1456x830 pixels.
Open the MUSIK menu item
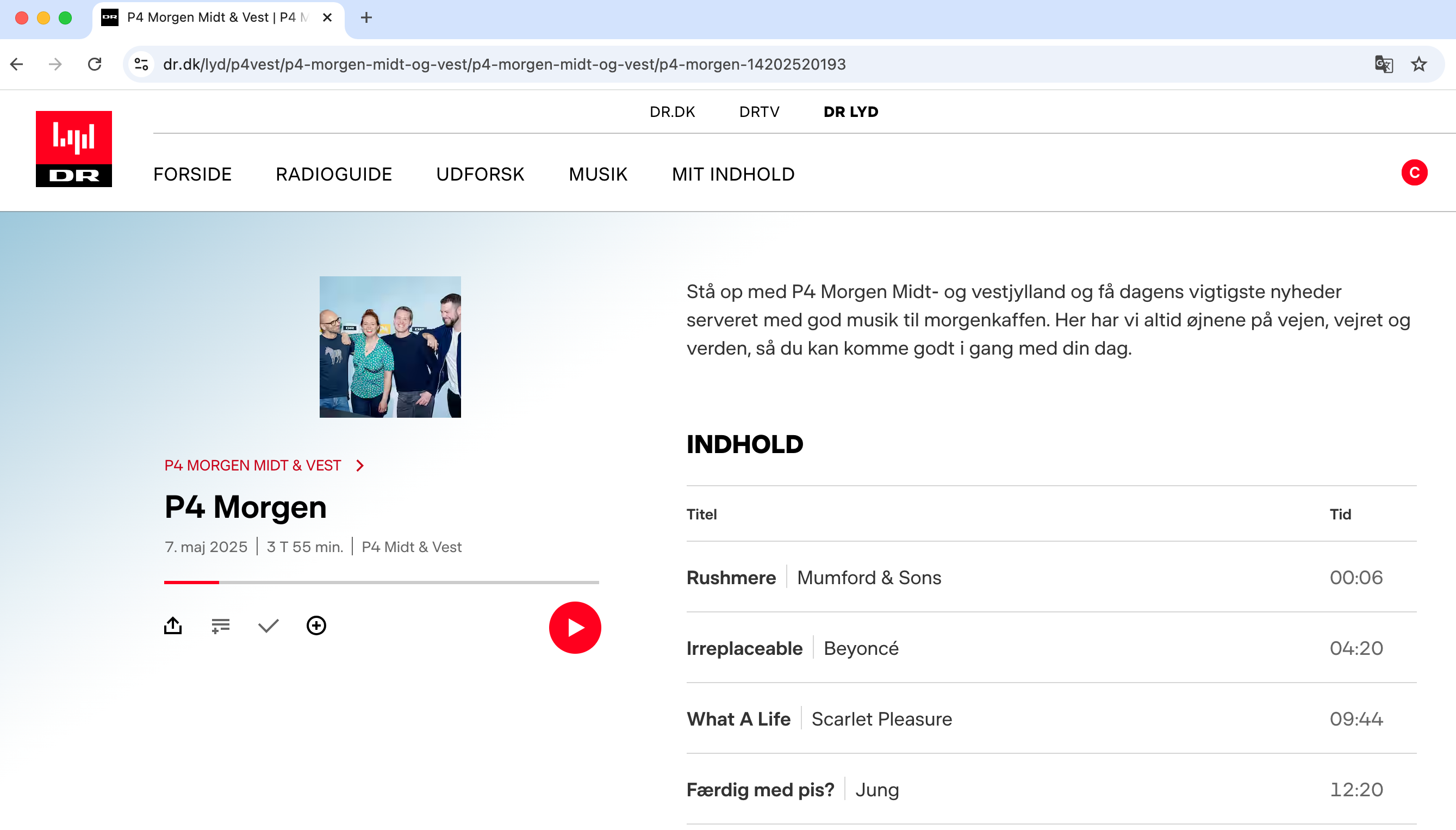click(598, 175)
